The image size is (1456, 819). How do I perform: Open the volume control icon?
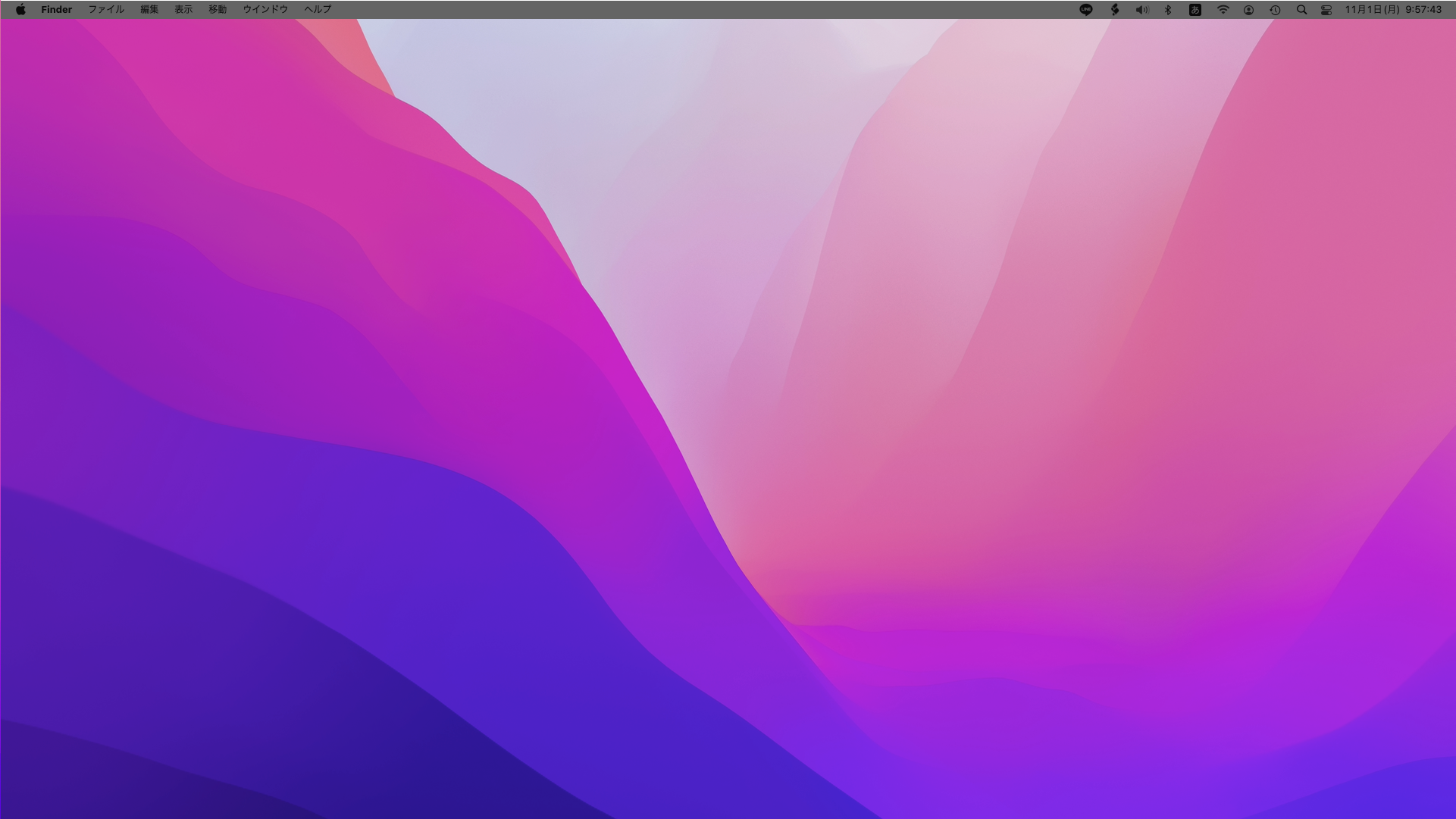pyautogui.click(x=1141, y=10)
